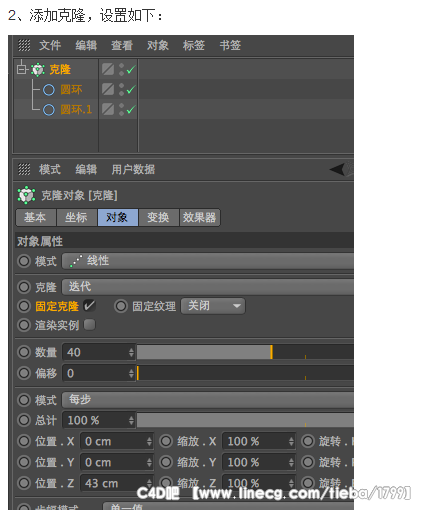Open the 模式 每步 dropdown
This screenshot has height=510, width=437.
point(208,399)
